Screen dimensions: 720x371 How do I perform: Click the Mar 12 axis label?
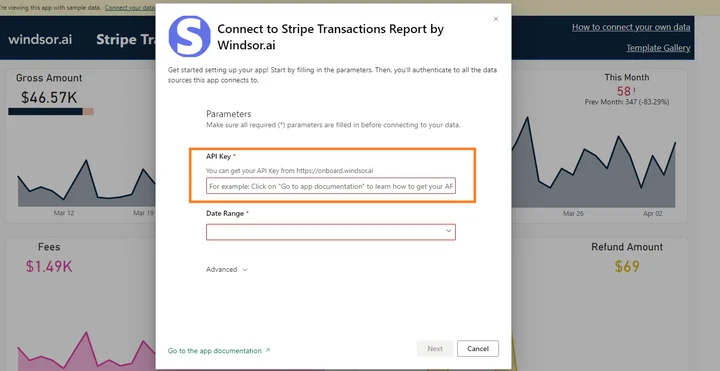click(x=64, y=214)
